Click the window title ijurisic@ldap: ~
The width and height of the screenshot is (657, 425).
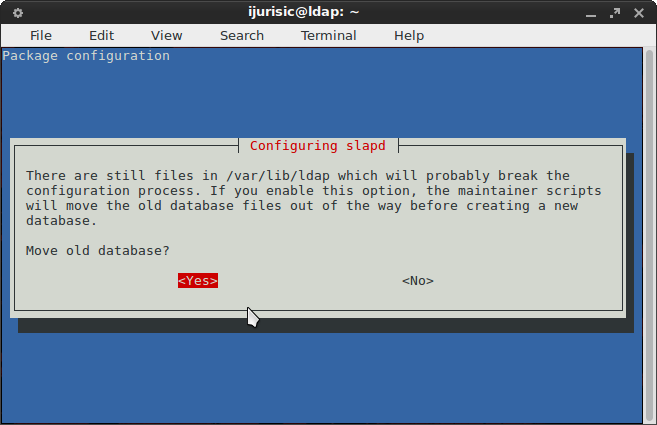[304, 12]
